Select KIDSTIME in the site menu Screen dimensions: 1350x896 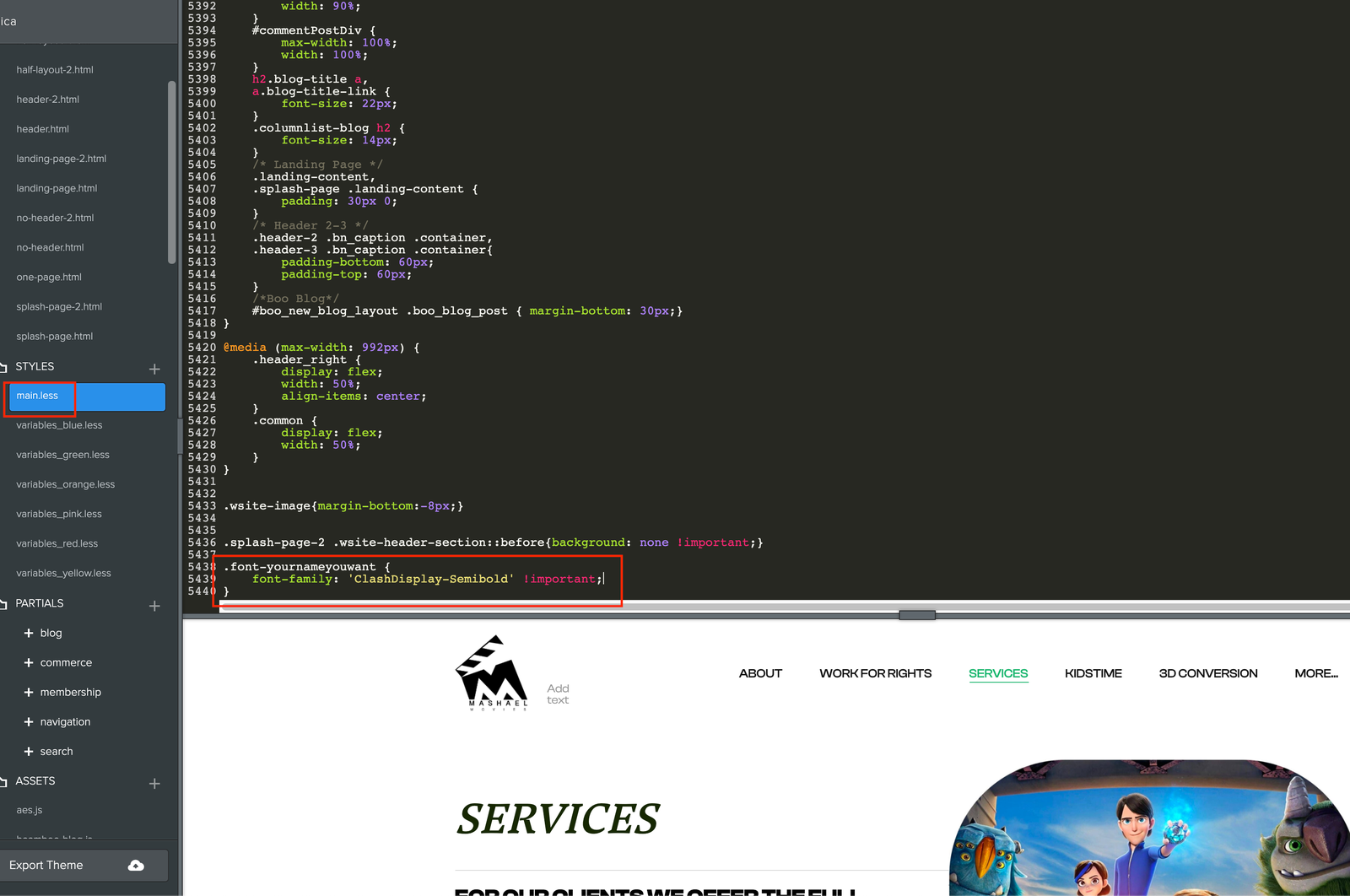[x=1093, y=672]
